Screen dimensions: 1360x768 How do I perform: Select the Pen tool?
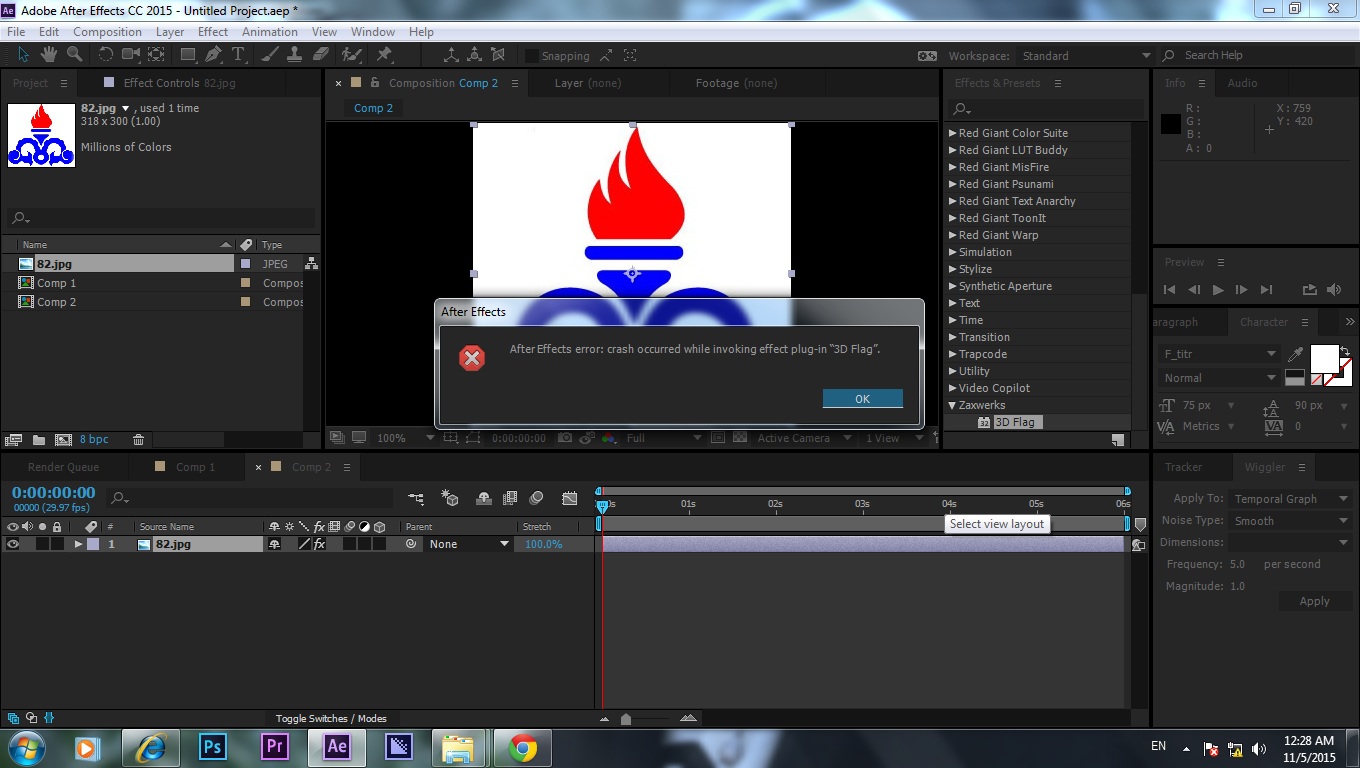(213, 55)
